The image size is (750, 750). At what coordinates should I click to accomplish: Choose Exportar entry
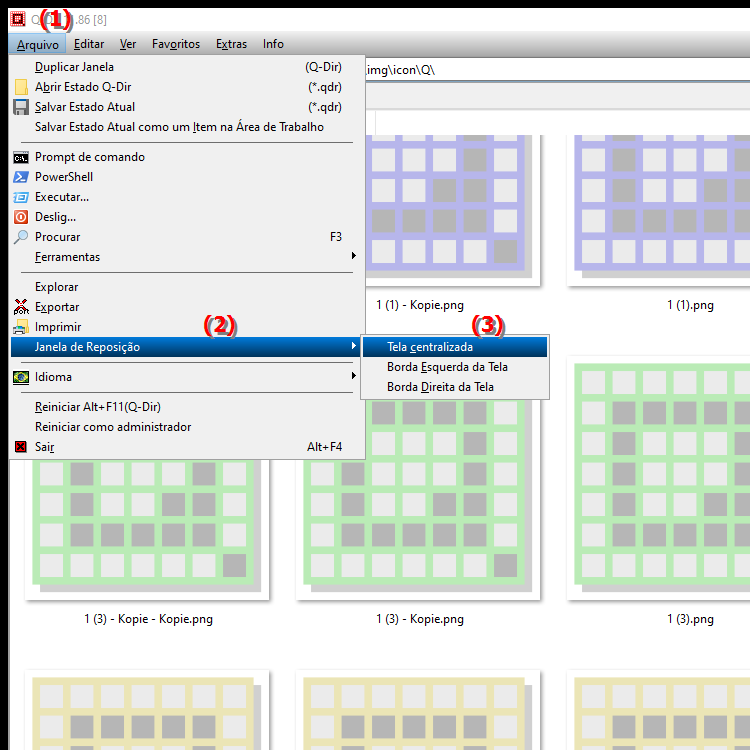[x=187, y=307]
